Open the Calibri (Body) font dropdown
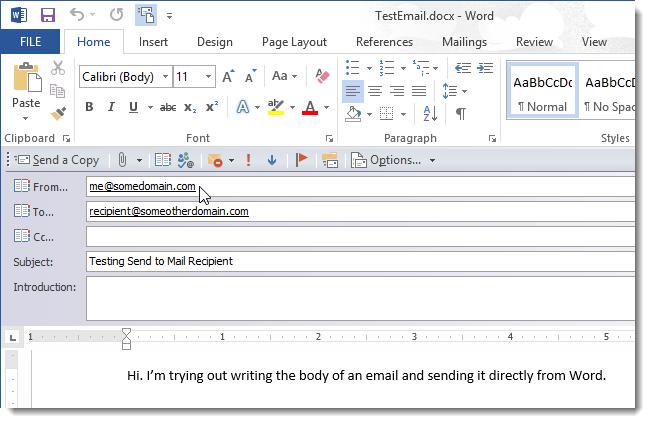The image size is (650, 423). point(165,77)
